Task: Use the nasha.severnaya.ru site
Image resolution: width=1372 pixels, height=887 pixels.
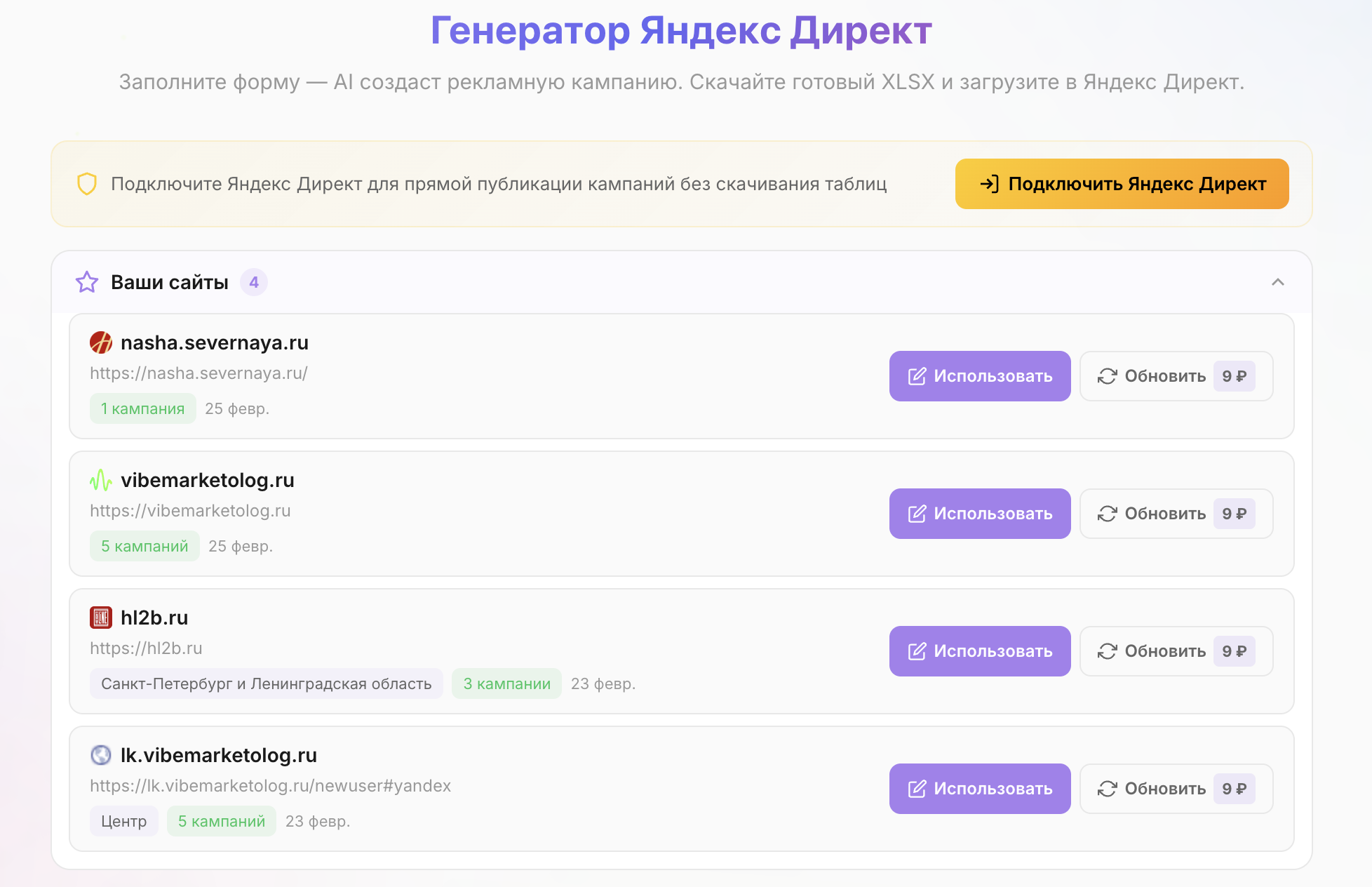Action: (980, 376)
